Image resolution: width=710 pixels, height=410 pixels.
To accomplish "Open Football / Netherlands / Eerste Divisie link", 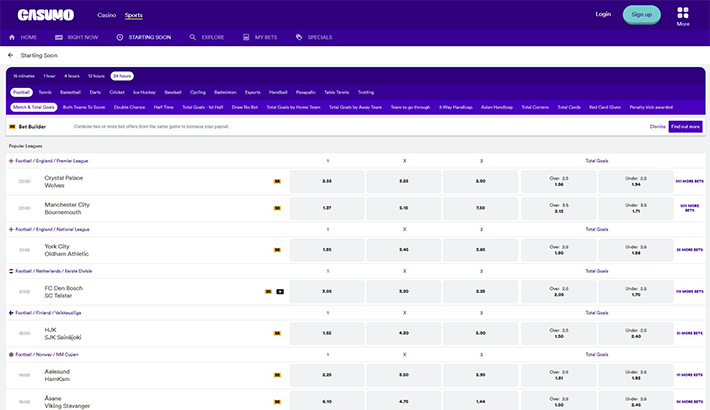I will [x=53, y=271].
